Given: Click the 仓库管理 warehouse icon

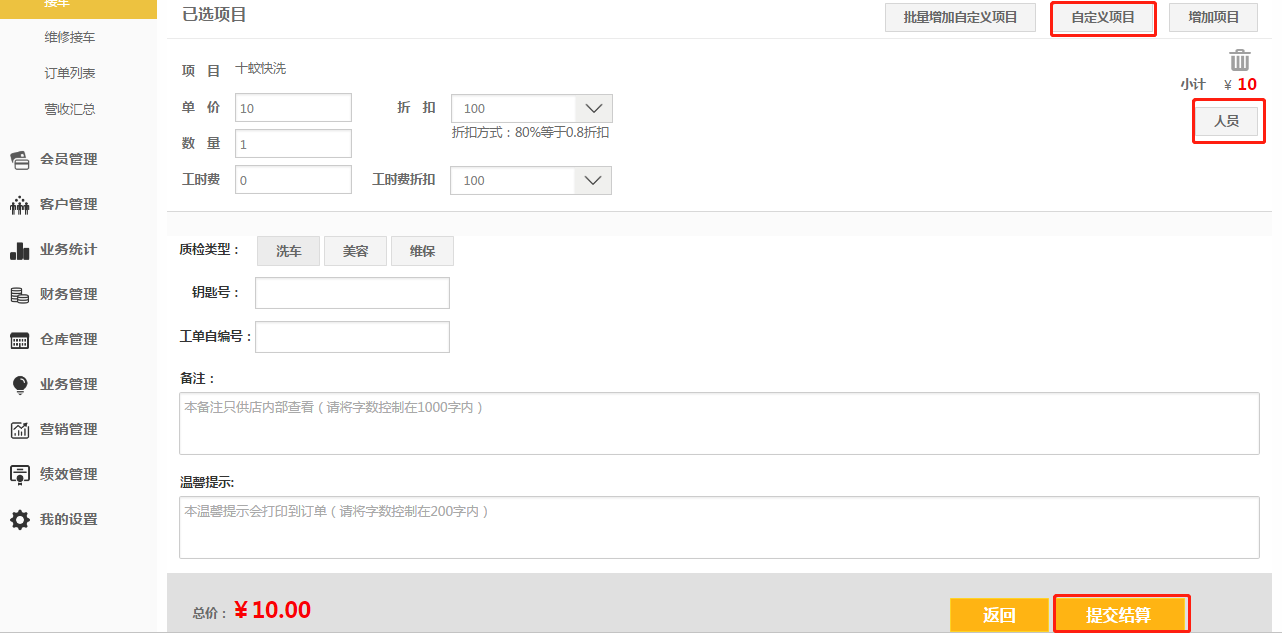Looking at the screenshot, I should pyautogui.click(x=20, y=340).
